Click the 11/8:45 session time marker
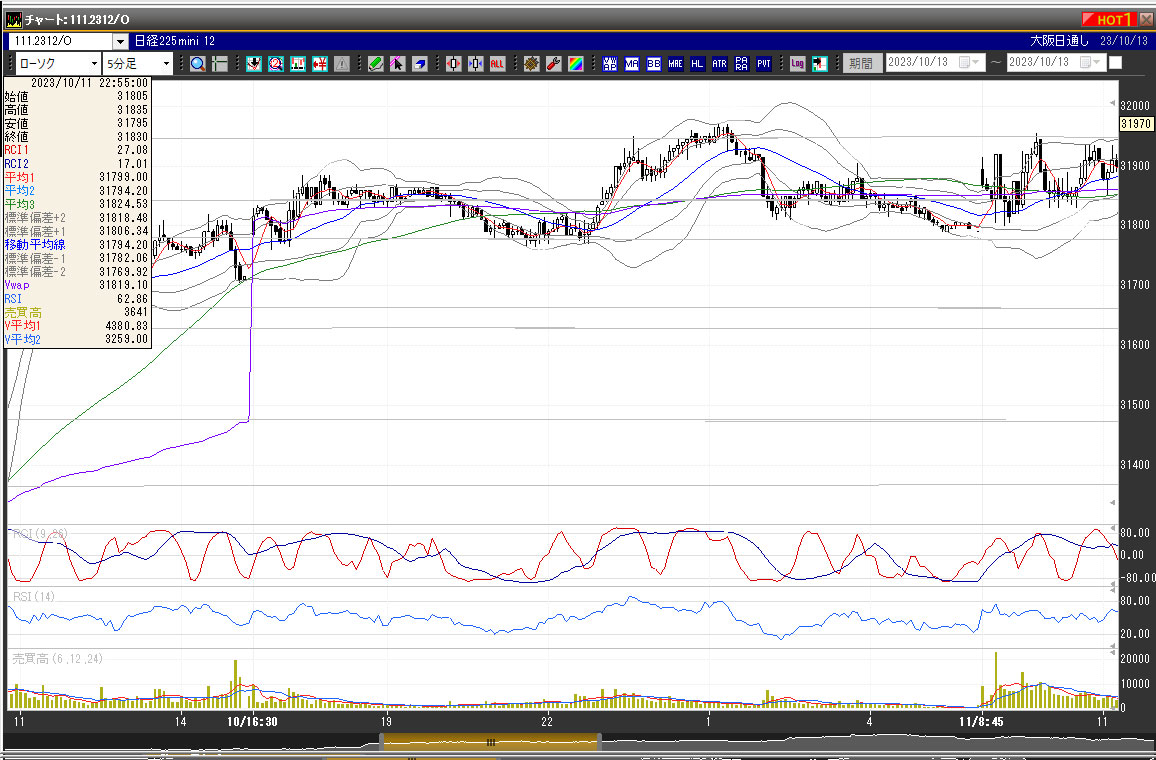Screen dimensions: 1156x760 click(983, 721)
